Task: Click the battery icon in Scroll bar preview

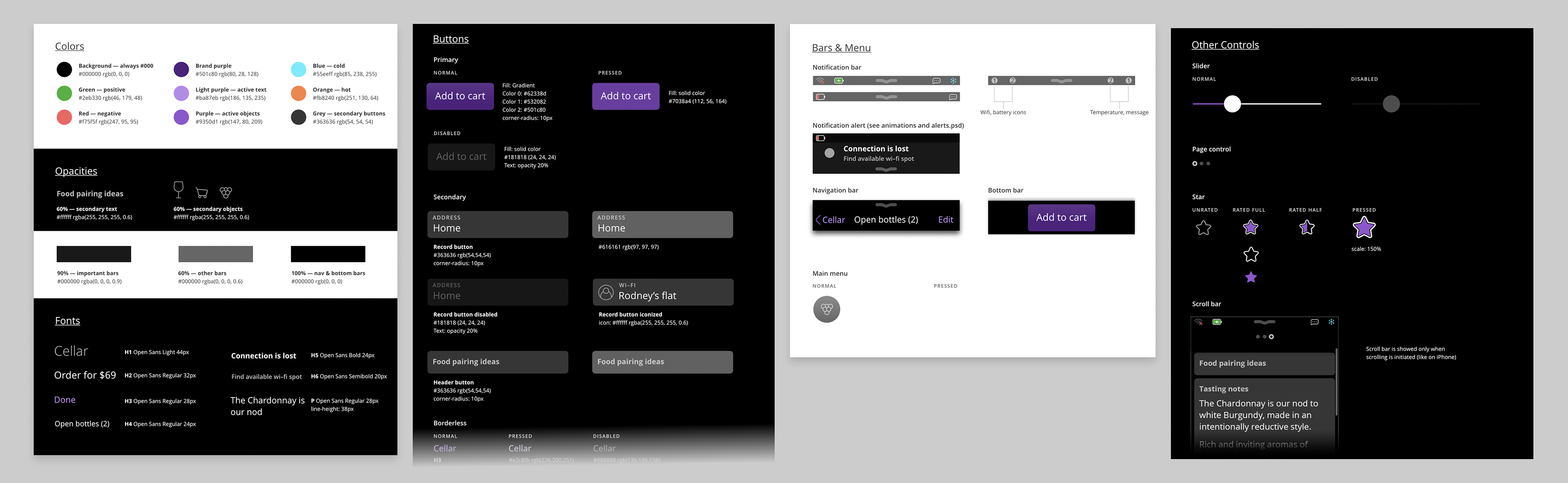Action: (1217, 322)
